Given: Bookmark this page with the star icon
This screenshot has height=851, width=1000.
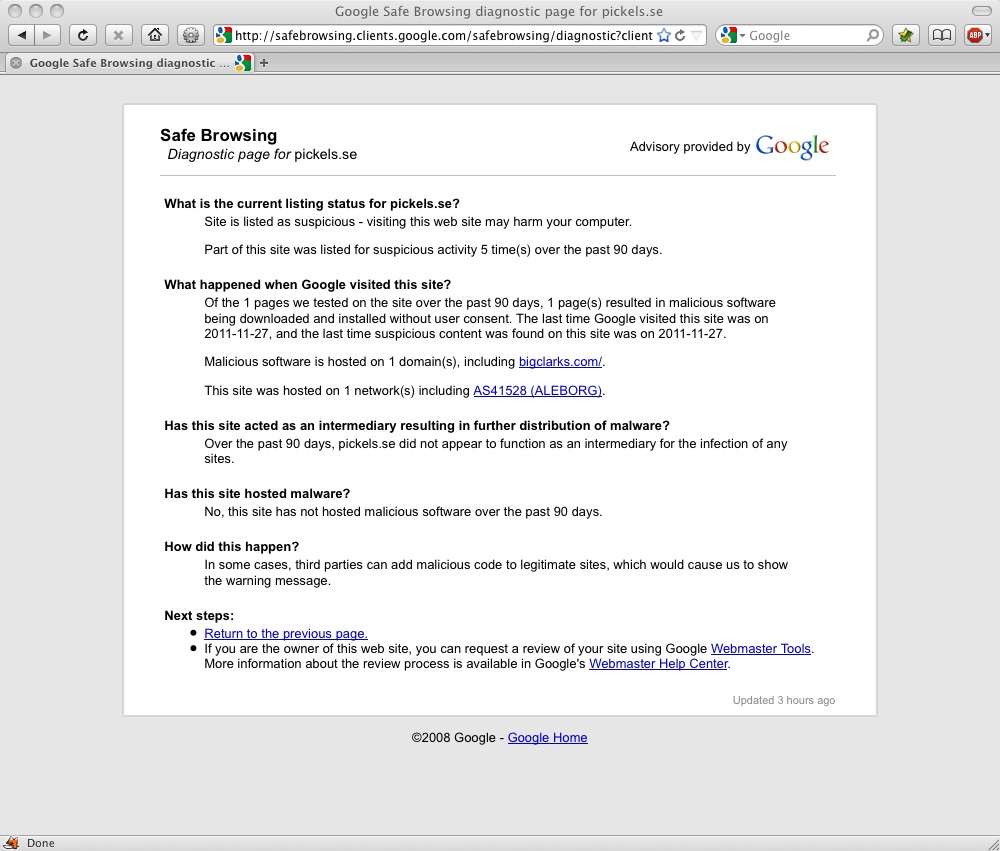Looking at the screenshot, I should [x=664, y=35].
